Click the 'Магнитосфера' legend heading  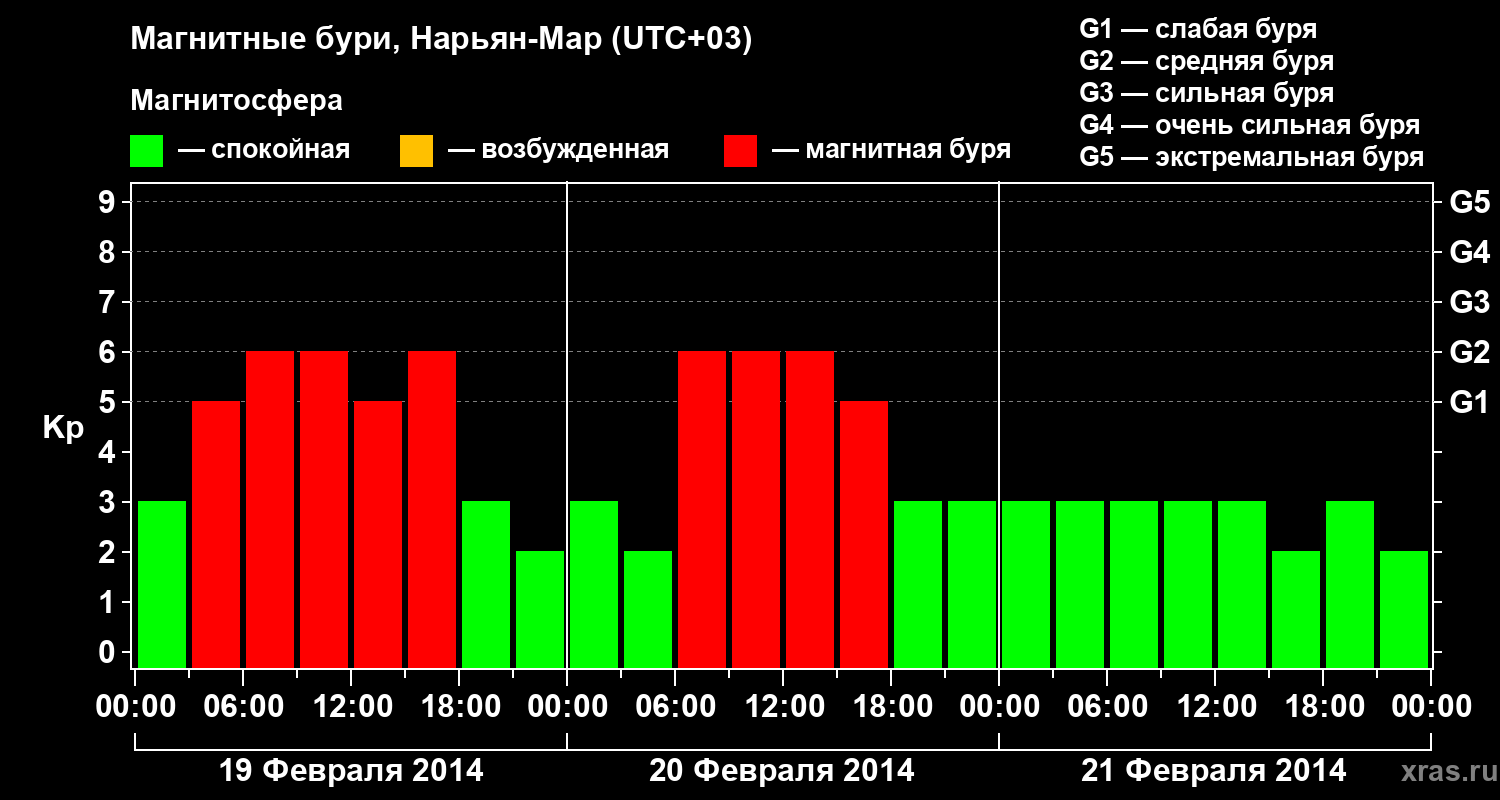[x=237, y=101]
